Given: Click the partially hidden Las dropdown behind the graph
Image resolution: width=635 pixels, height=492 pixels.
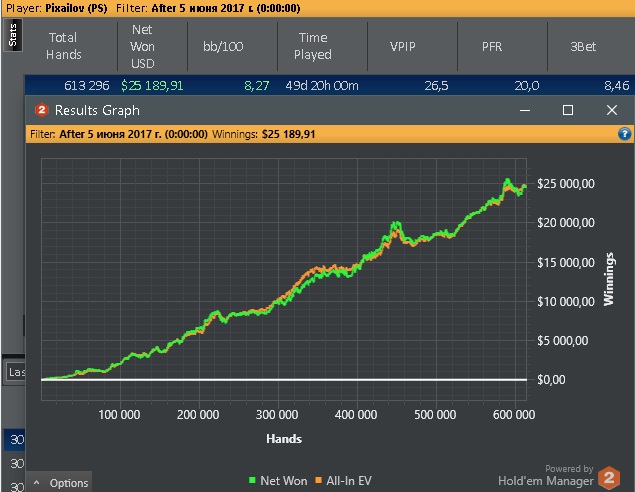Looking at the screenshot, I should pos(15,371).
